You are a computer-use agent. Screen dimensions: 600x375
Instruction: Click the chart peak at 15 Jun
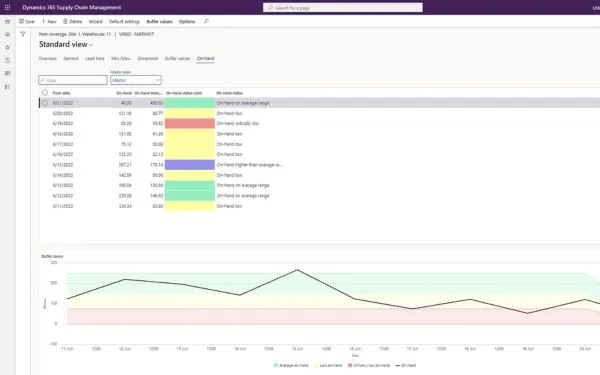coord(297,270)
